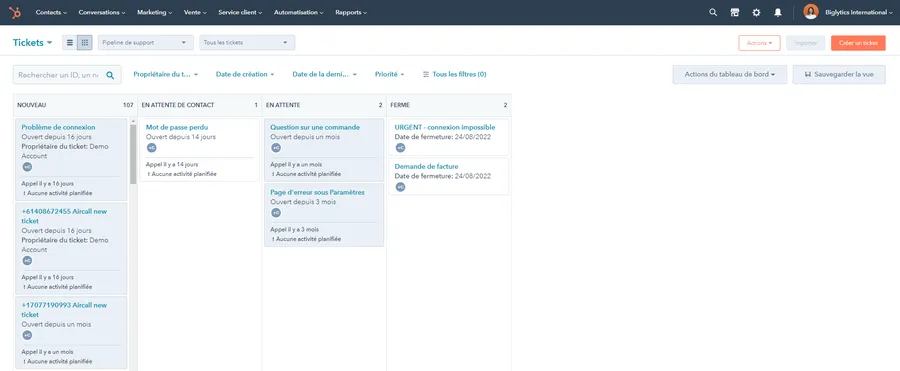The width and height of the screenshot is (900, 371).
Task: Click 'Appel il y a 3 mois' text
Action: (295, 229)
